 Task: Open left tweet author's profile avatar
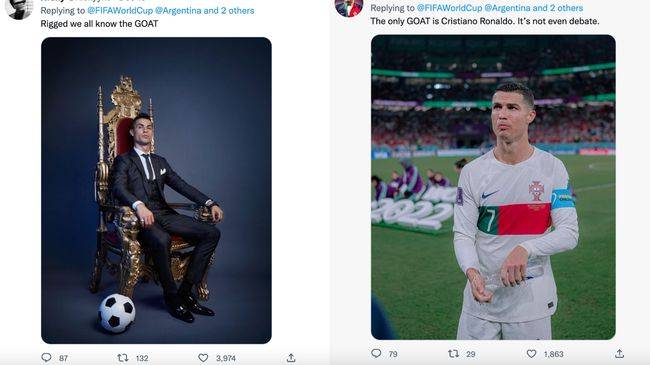tap(19, 8)
